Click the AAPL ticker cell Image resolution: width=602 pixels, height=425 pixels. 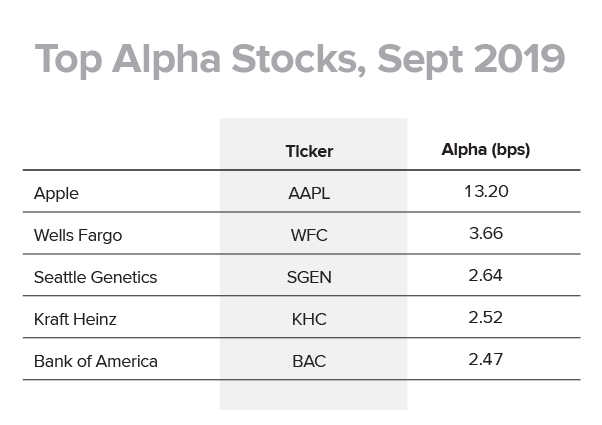click(x=309, y=193)
